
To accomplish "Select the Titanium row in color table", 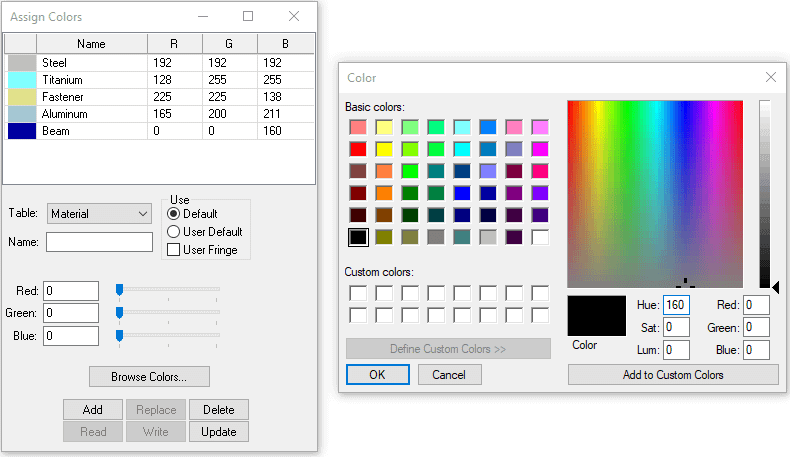I will pyautogui.click(x=91, y=80).
